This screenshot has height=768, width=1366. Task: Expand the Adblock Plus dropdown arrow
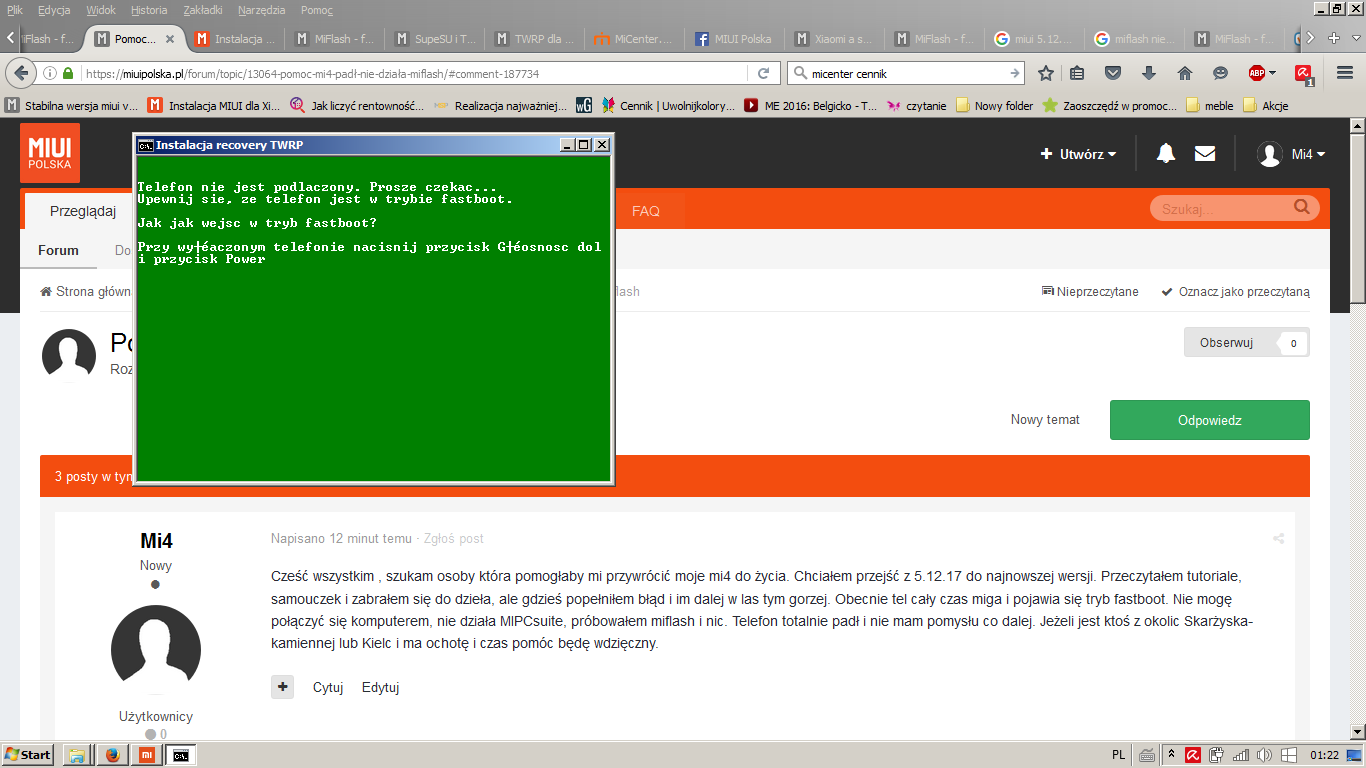(1274, 73)
